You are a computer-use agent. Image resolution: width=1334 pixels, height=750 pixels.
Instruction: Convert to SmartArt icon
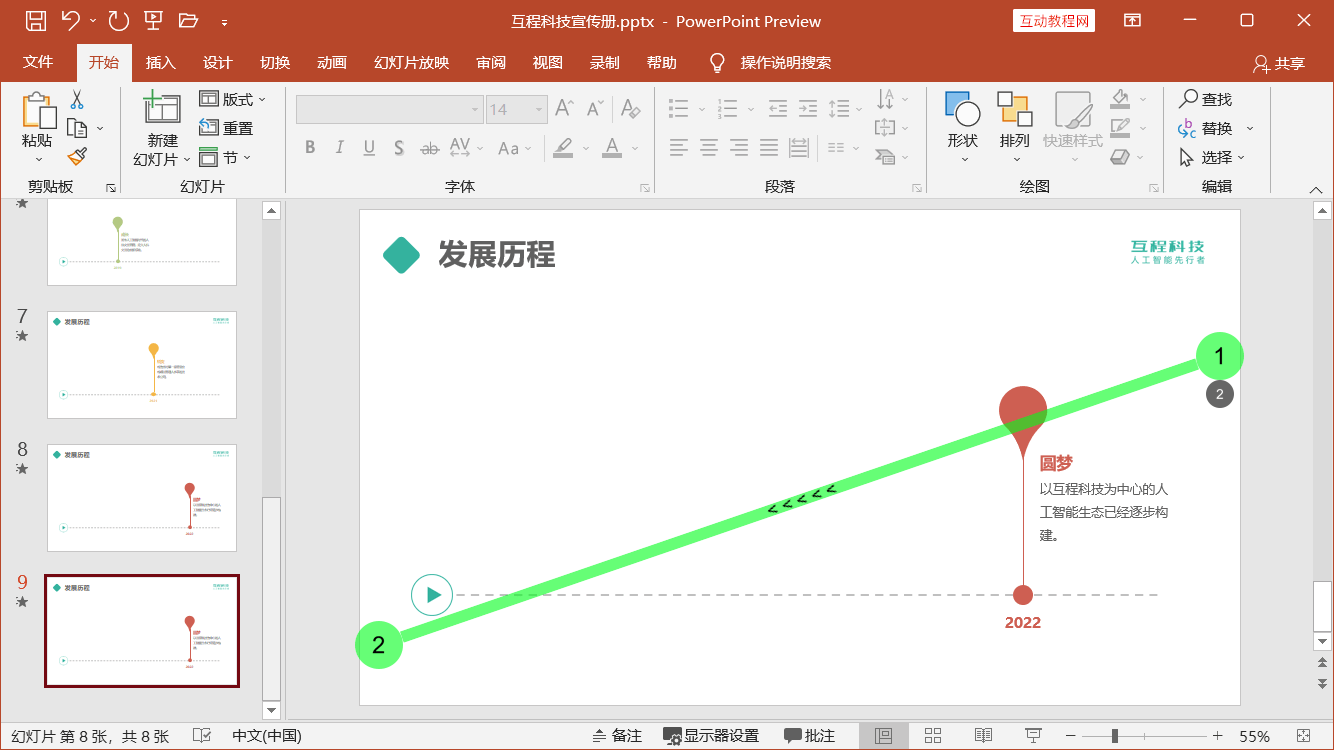click(885, 156)
